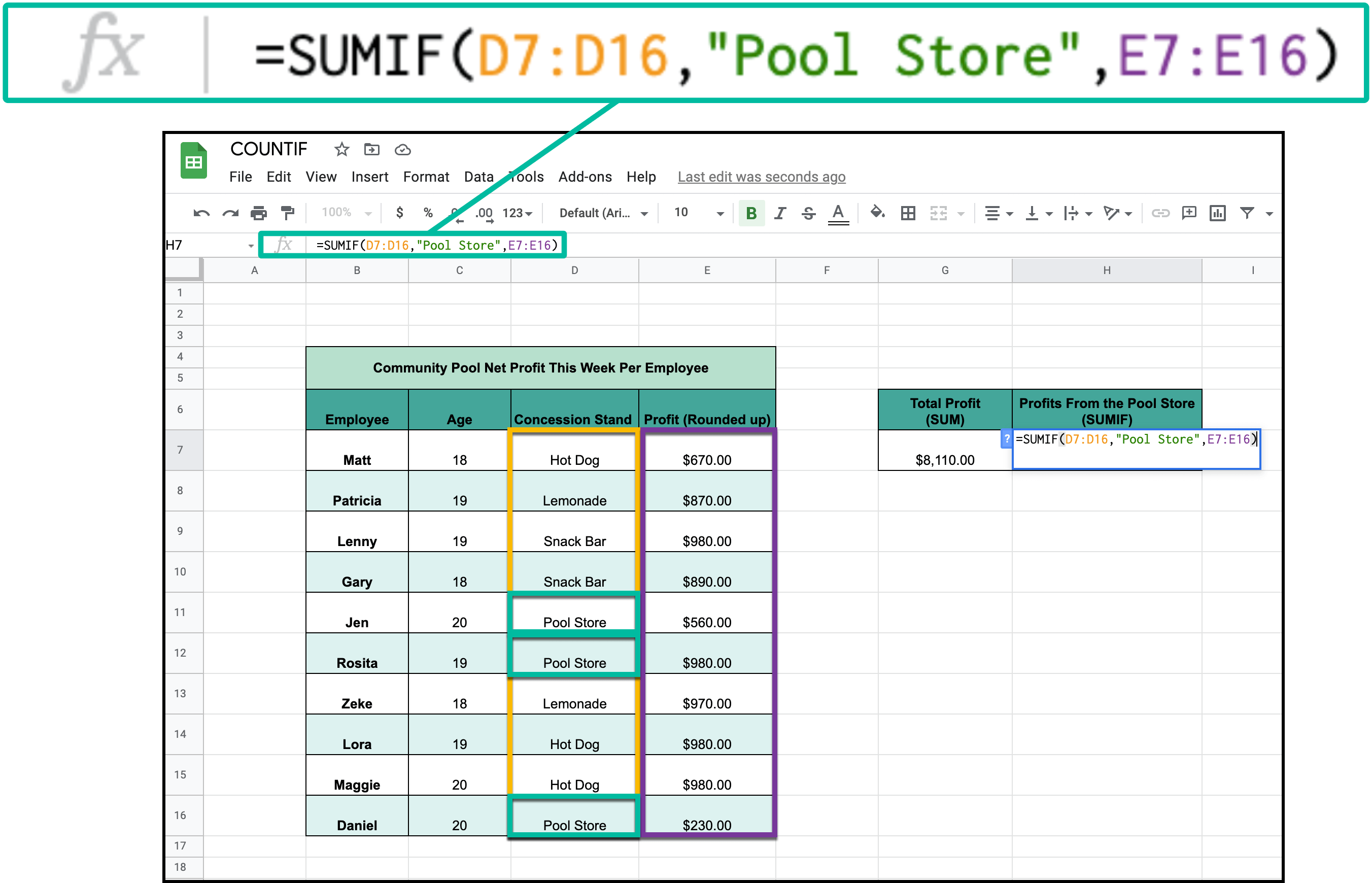Click the percent format toggle
Viewport: 1372px width, 883px height.
(421, 214)
